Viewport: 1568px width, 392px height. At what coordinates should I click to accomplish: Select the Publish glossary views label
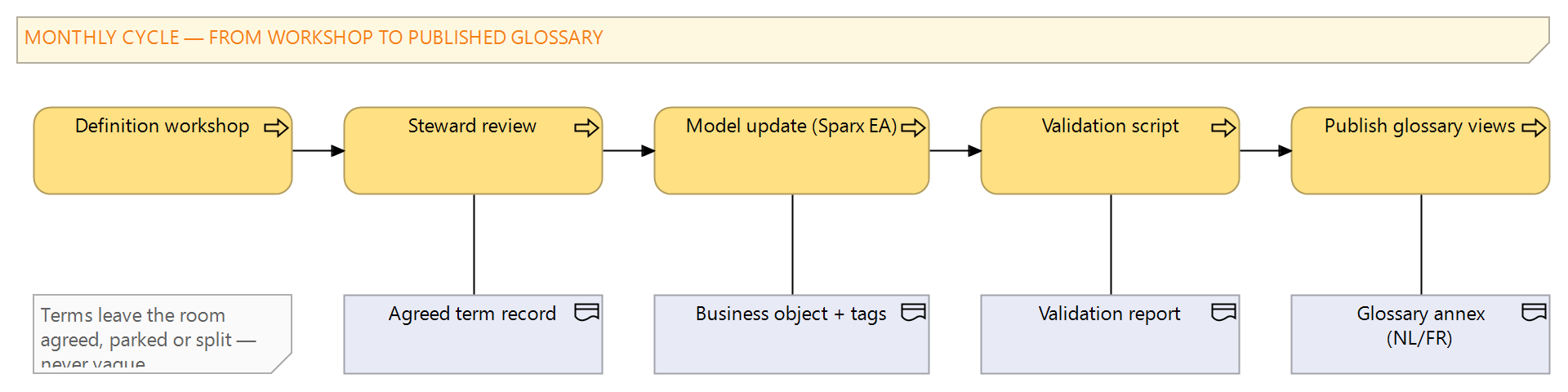[1419, 126]
